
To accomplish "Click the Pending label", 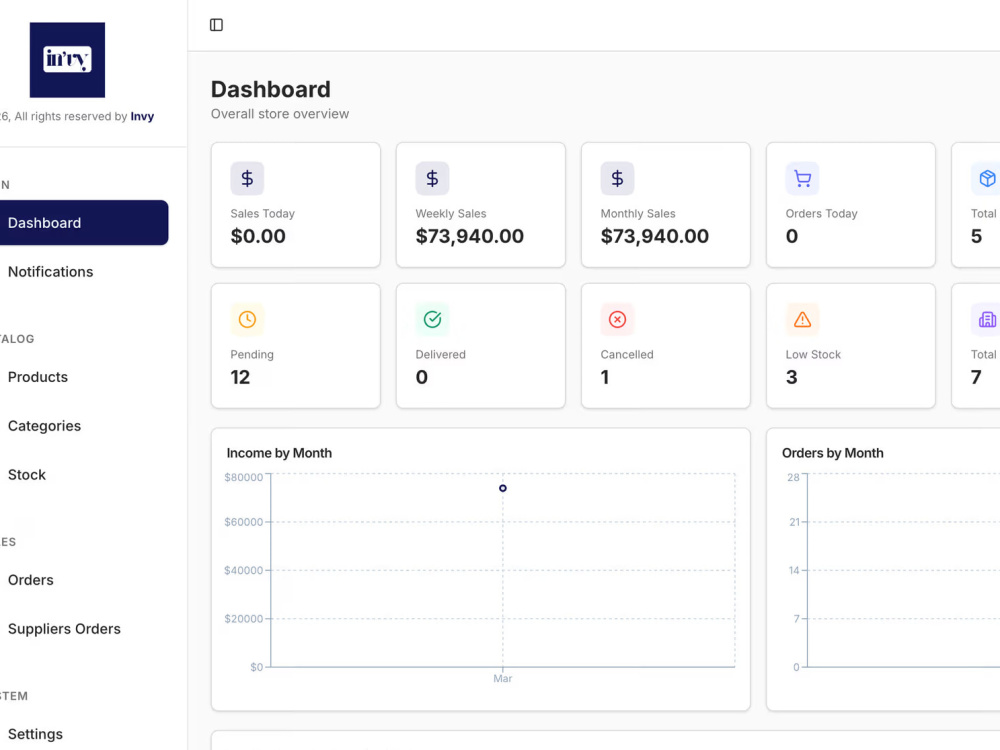I will [x=252, y=354].
